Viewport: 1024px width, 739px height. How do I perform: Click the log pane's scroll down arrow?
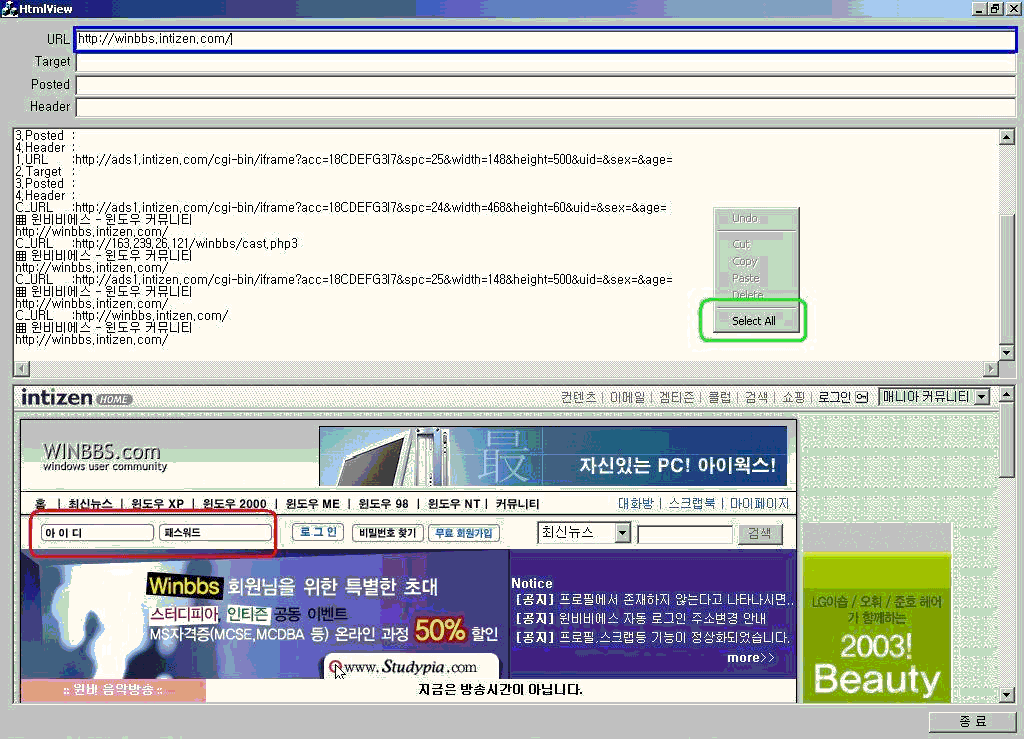1006,353
